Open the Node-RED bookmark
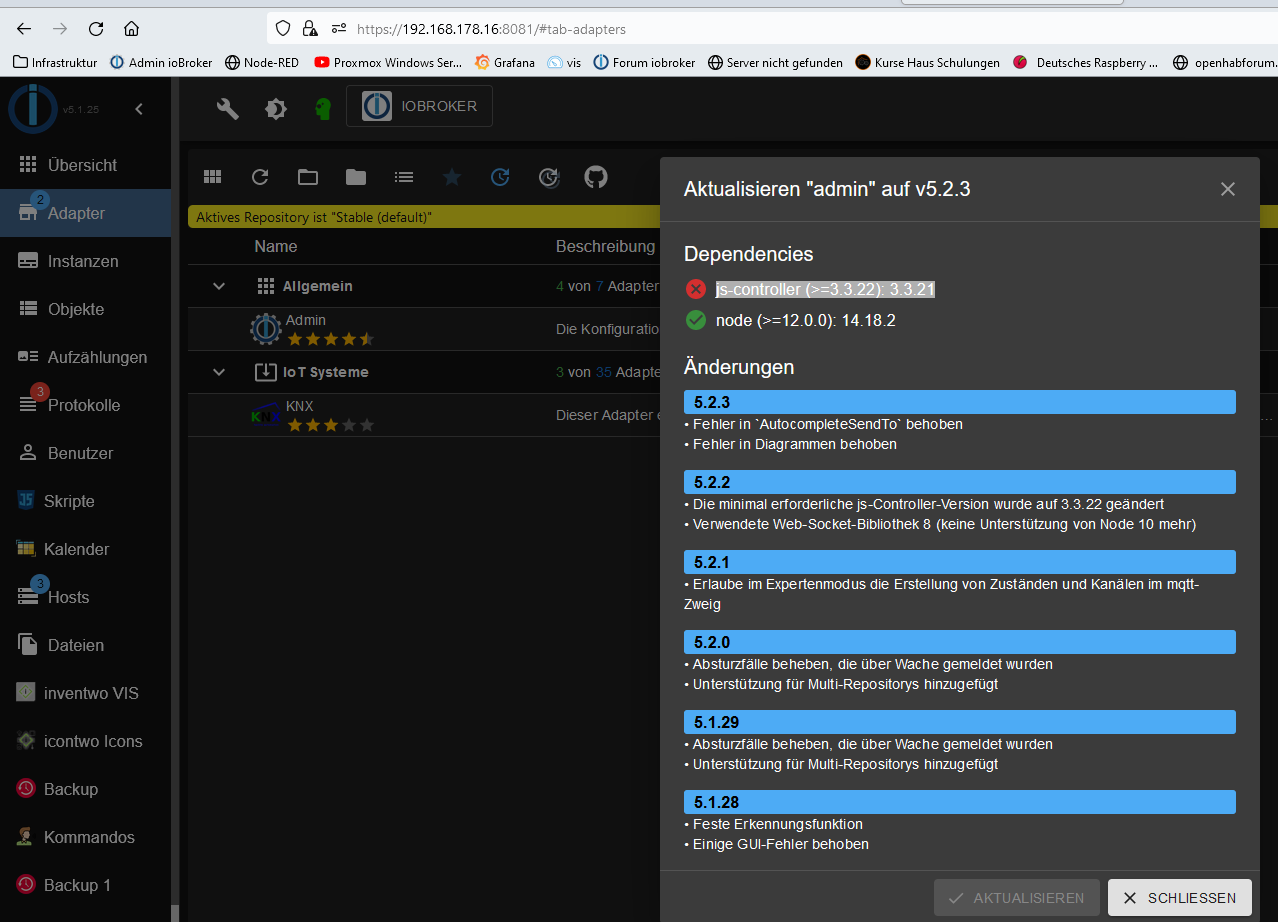This screenshot has height=922, width=1278. 262,62
